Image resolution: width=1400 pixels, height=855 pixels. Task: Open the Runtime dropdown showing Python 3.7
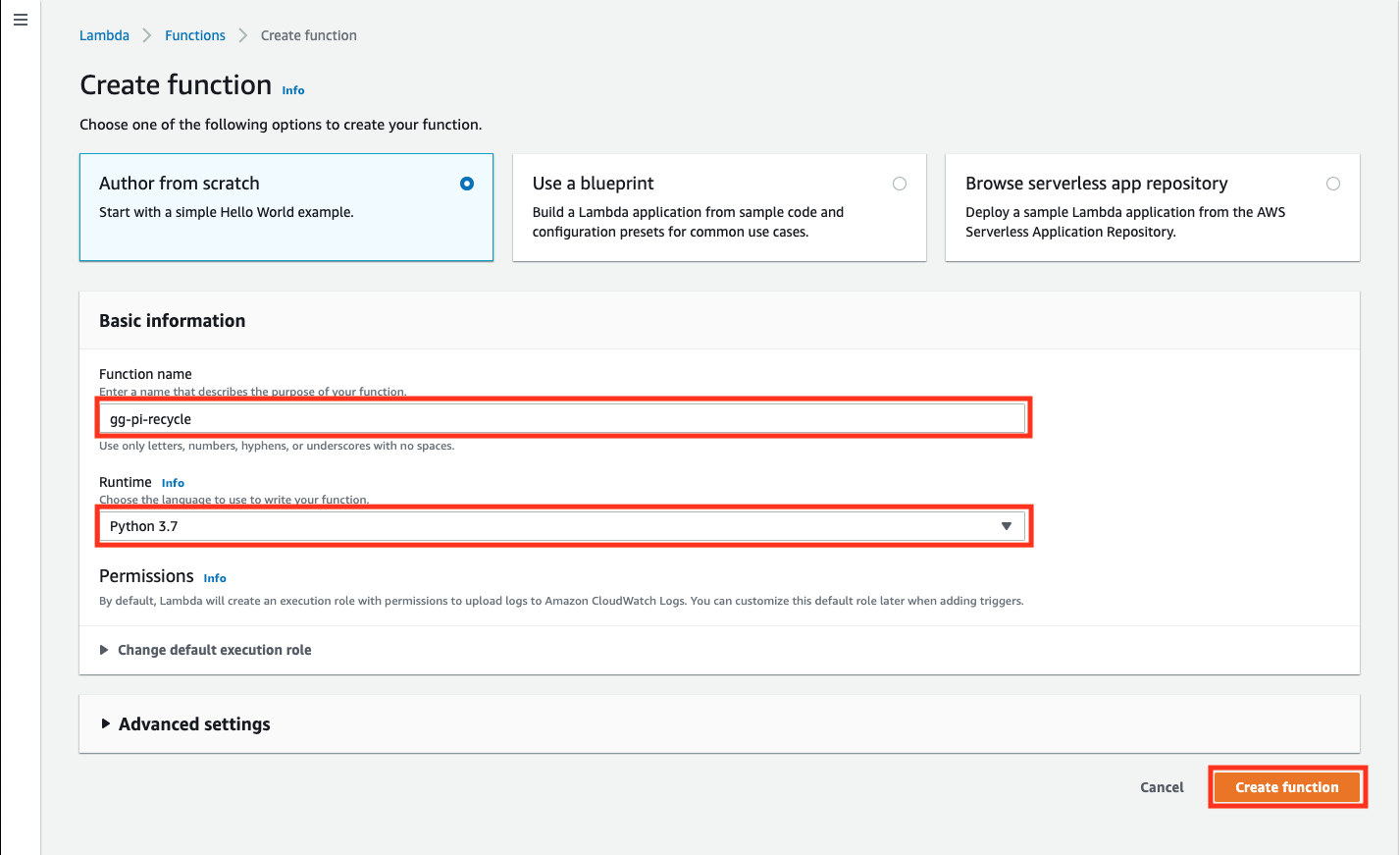click(563, 526)
